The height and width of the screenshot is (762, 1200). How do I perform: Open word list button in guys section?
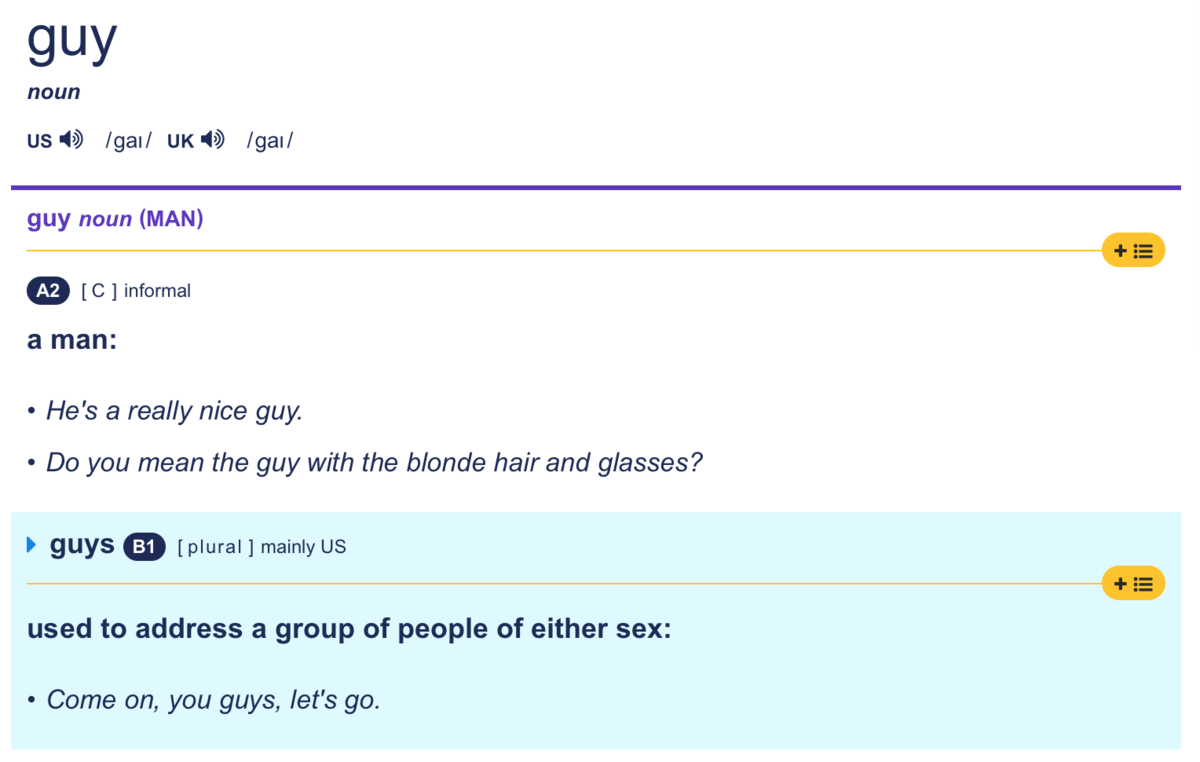point(1133,583)
